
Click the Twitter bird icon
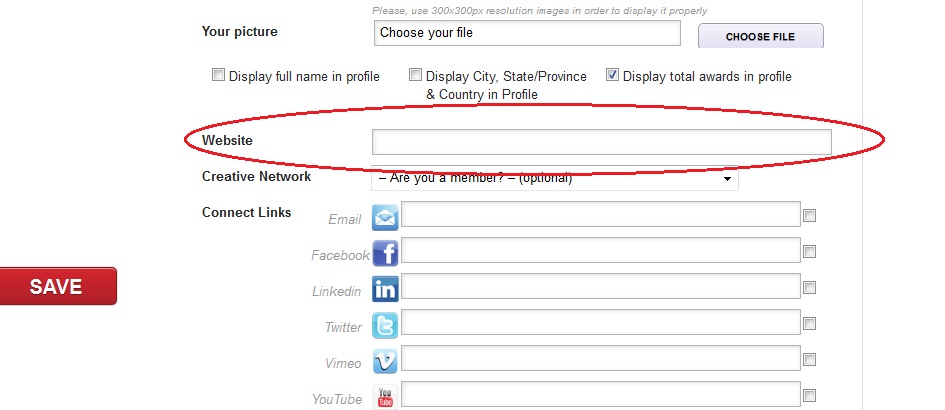coord(385,326)
